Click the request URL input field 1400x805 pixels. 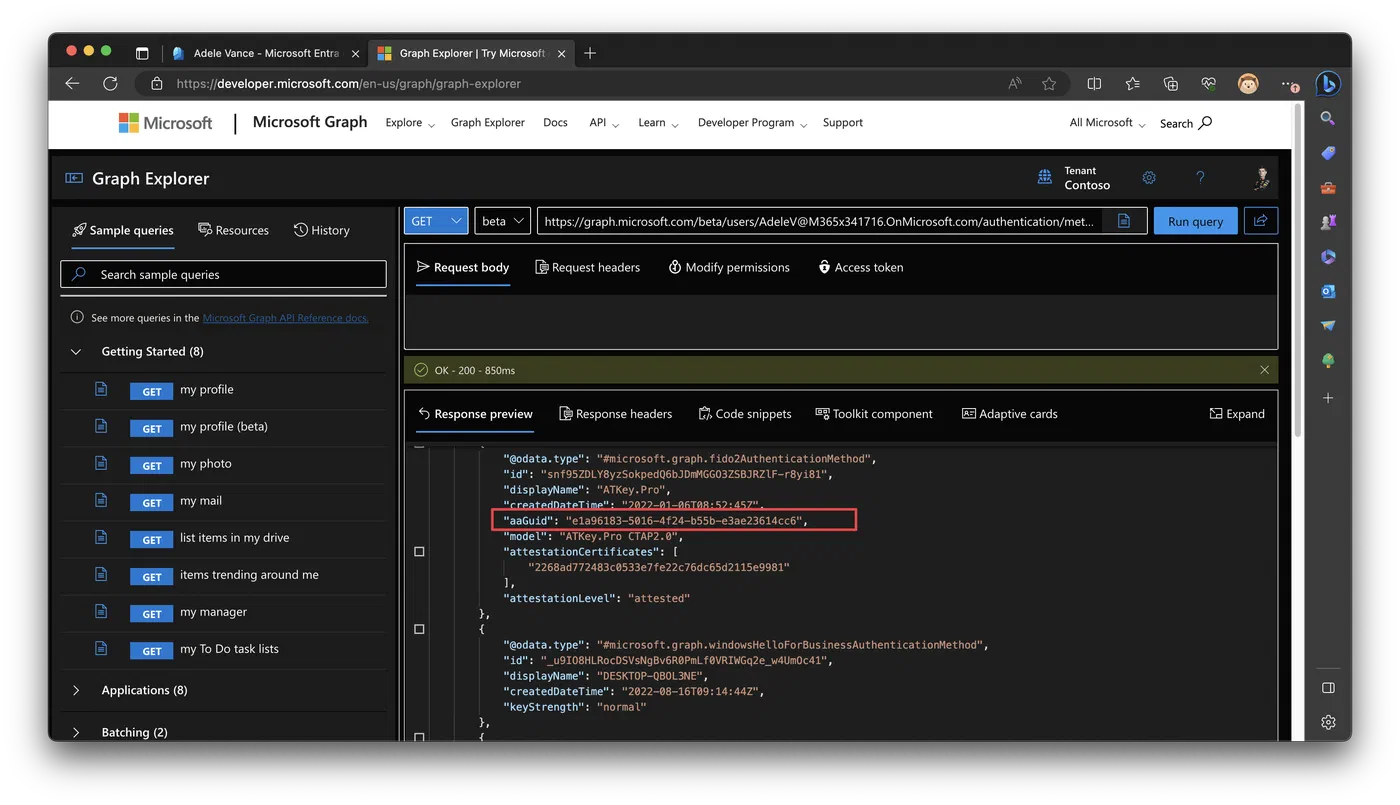(819, 221)
